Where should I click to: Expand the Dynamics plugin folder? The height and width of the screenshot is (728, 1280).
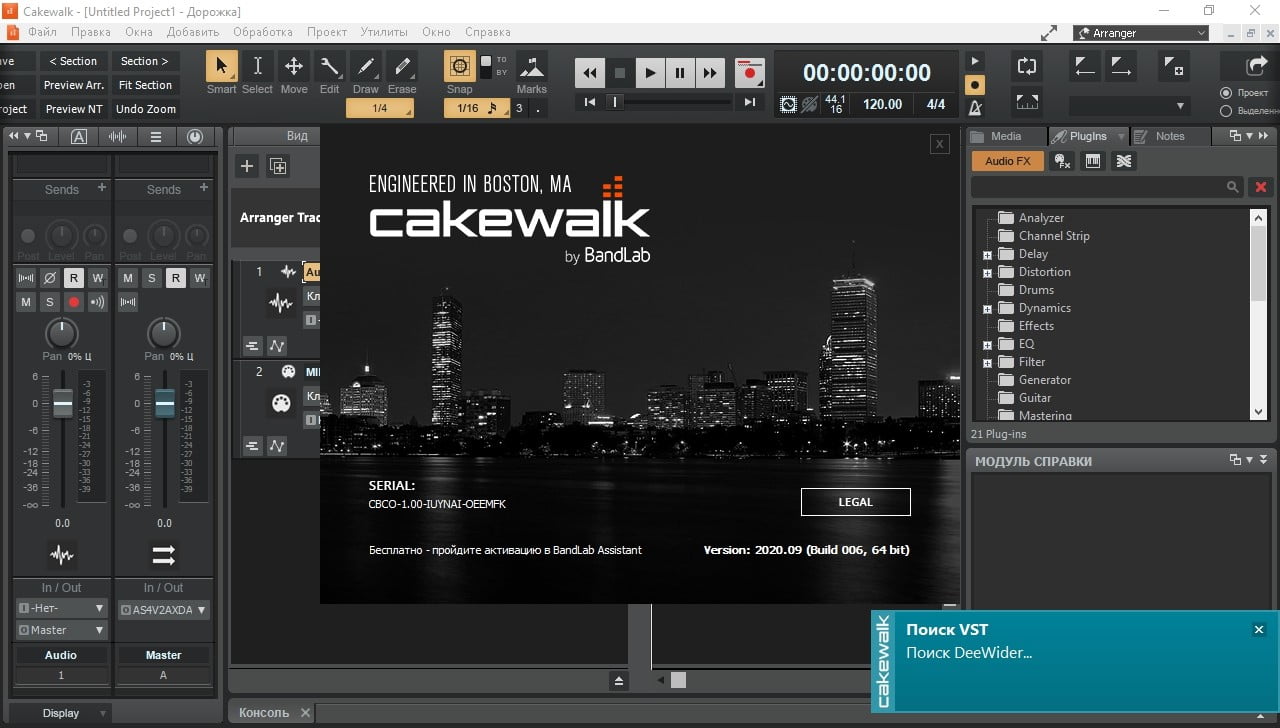(x=987, y=308)
